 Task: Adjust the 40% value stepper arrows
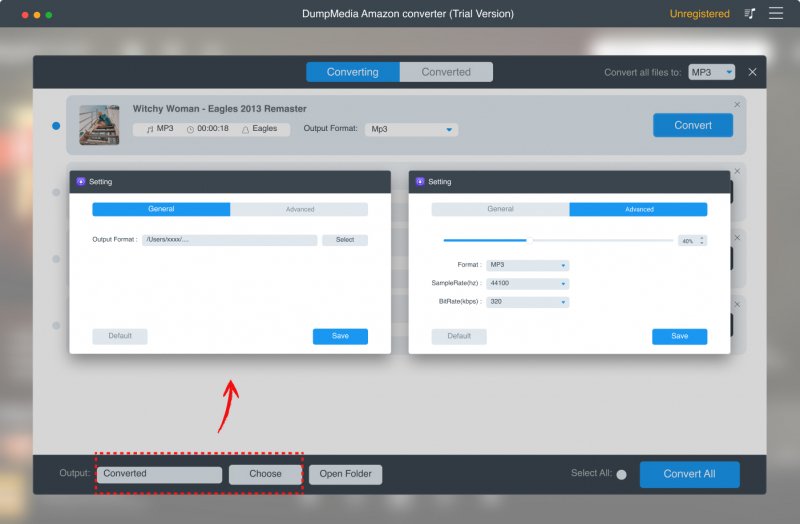point(702,240)
